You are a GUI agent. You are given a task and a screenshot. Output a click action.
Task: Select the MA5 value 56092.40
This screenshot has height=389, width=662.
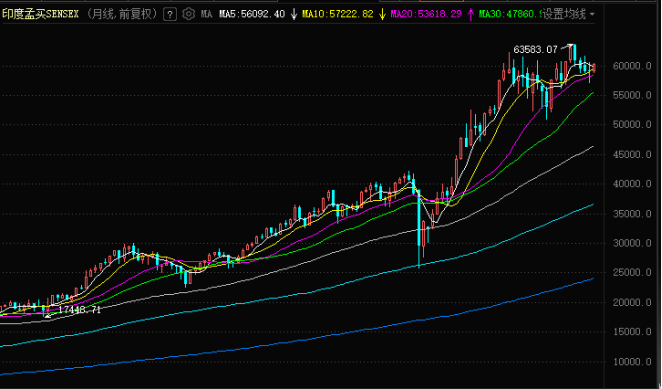(252, 14)
